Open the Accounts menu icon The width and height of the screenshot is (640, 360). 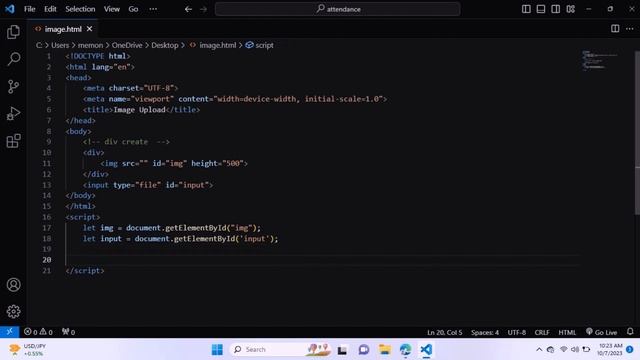[13, 284]
